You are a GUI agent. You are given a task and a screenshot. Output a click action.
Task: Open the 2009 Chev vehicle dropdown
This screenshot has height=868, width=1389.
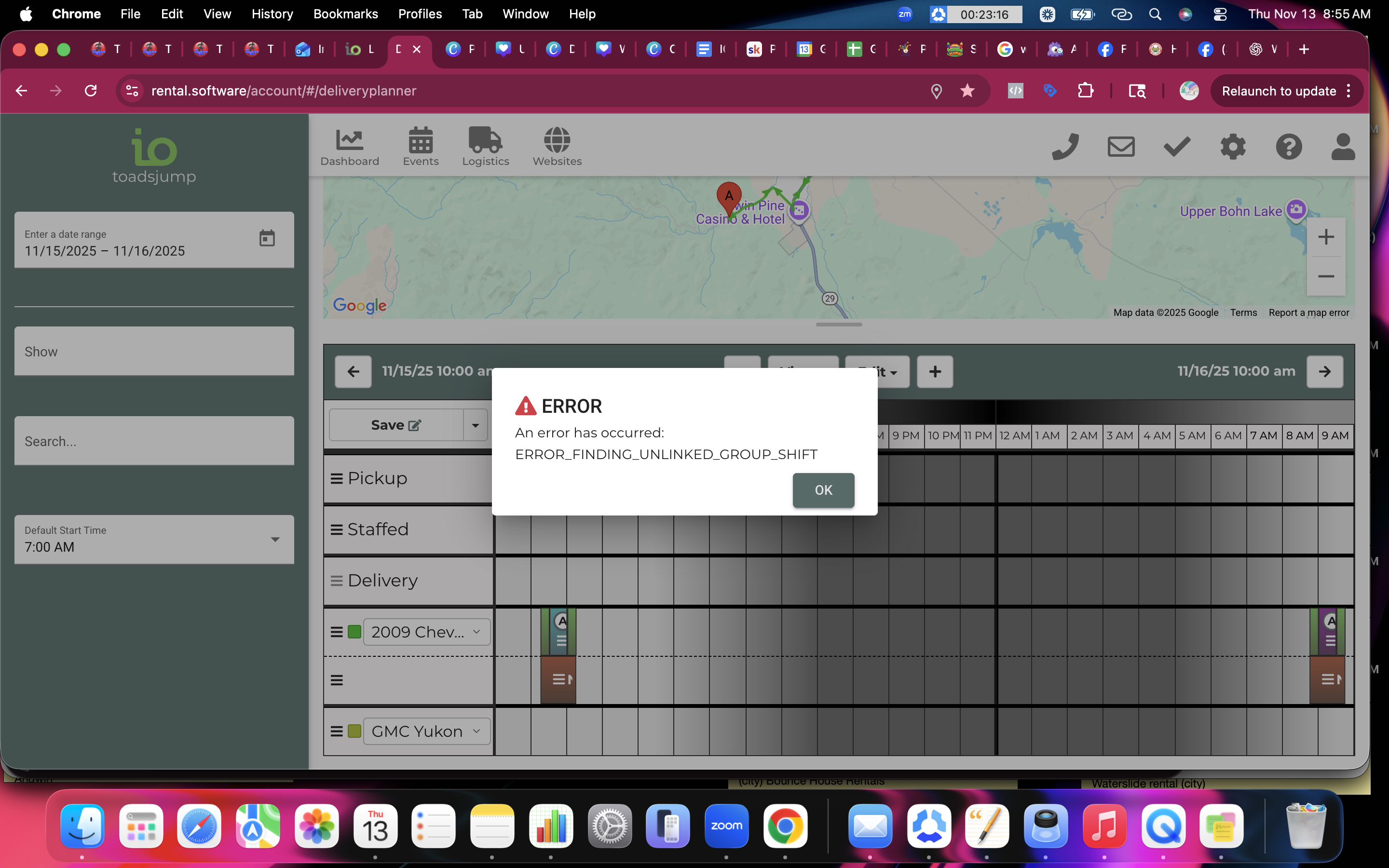426,632
